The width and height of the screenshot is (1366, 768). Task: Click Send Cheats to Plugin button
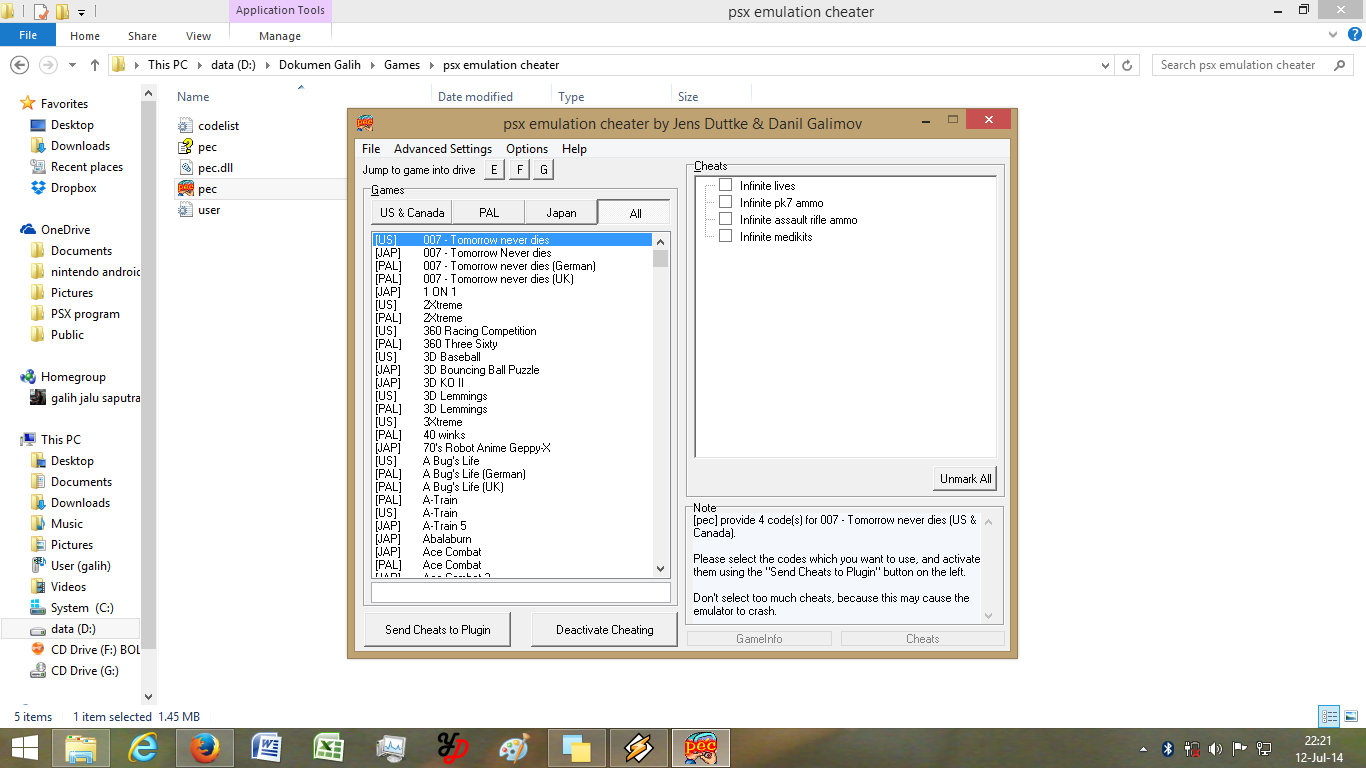coord(436,630)
